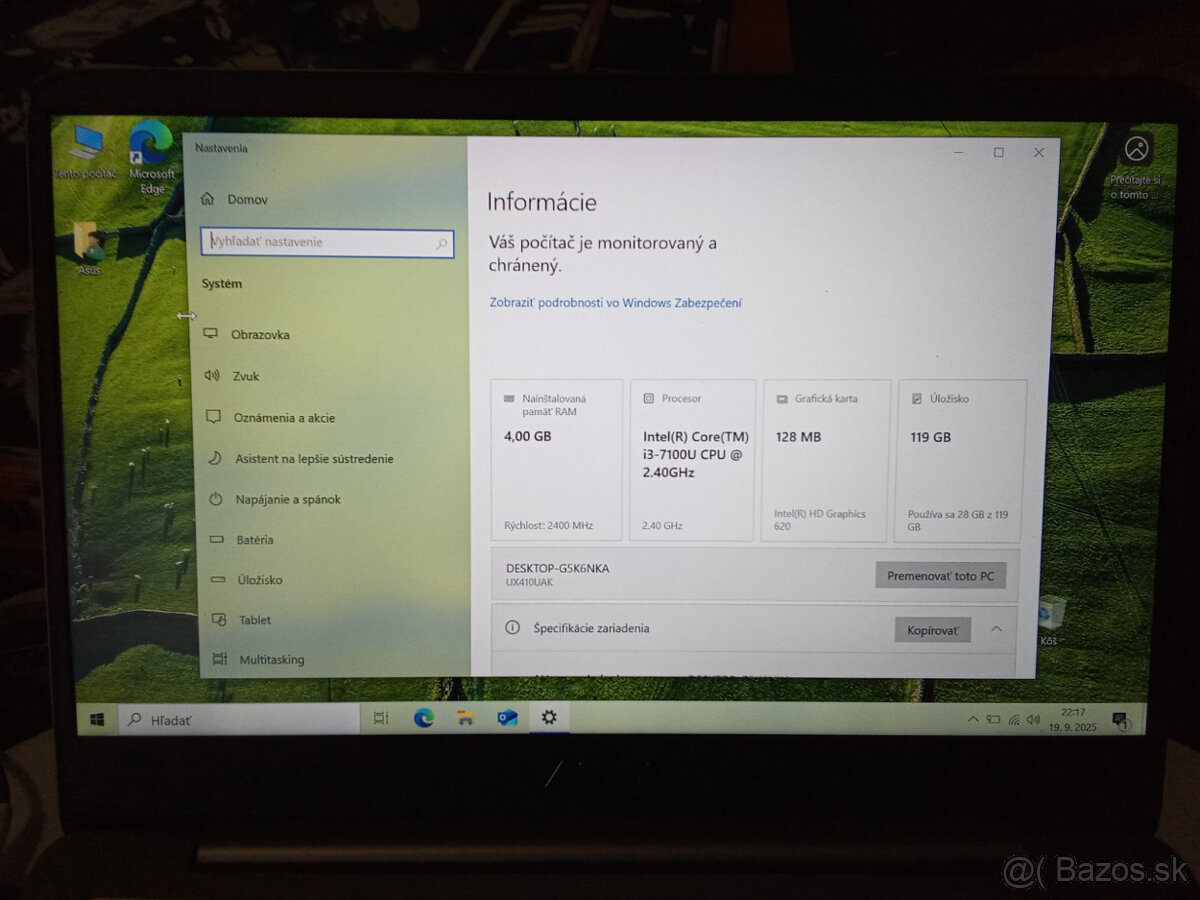Image resolution: width=1200 pixels, height=900 pixels.
Task: Click the Premenovať toto PC button
Action: pyautogui.click(x=940, y=575)
